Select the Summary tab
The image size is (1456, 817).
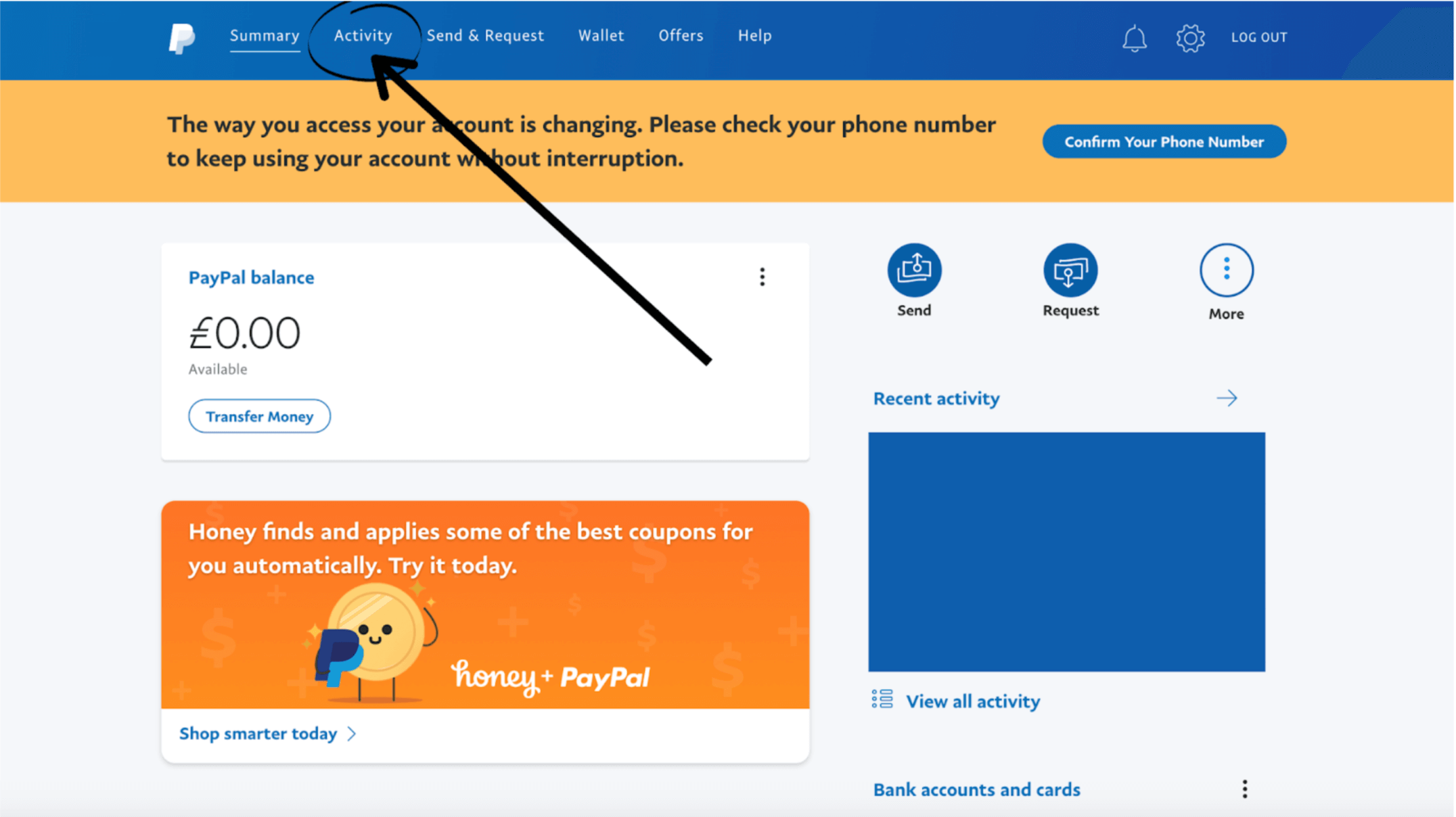[x=264, y=35]
